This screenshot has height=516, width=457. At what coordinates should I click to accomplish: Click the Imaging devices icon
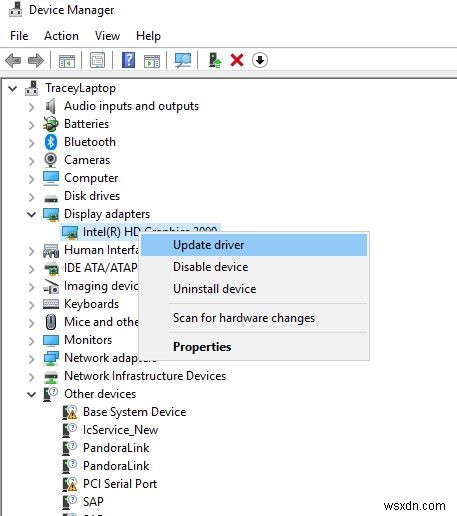coord(51,287)
